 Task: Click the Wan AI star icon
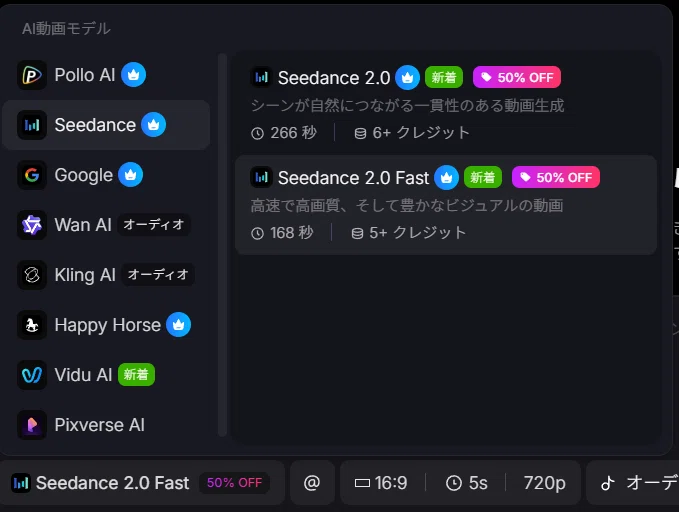click(32, 225)
